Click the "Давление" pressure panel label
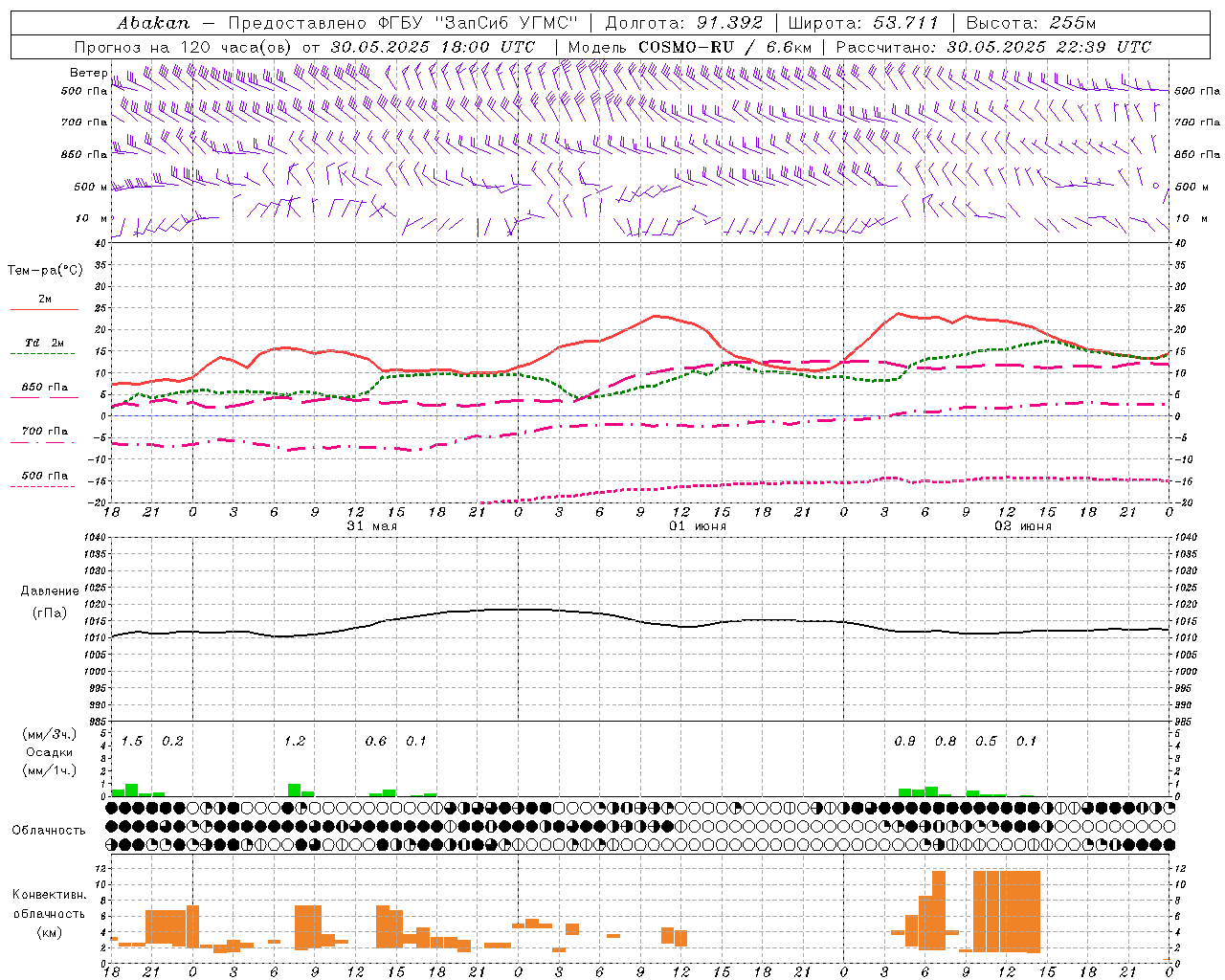The width and height of the screenshot is (1225, 980). 50,591
